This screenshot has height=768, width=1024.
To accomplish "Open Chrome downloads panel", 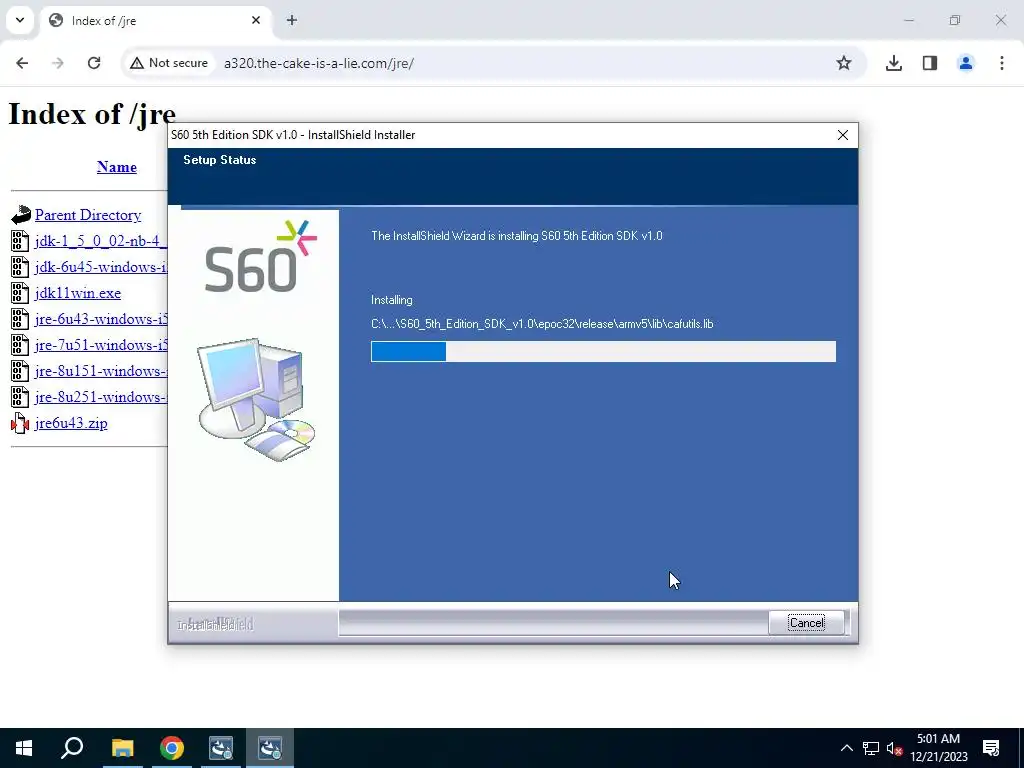I will (x=894, y=63).
